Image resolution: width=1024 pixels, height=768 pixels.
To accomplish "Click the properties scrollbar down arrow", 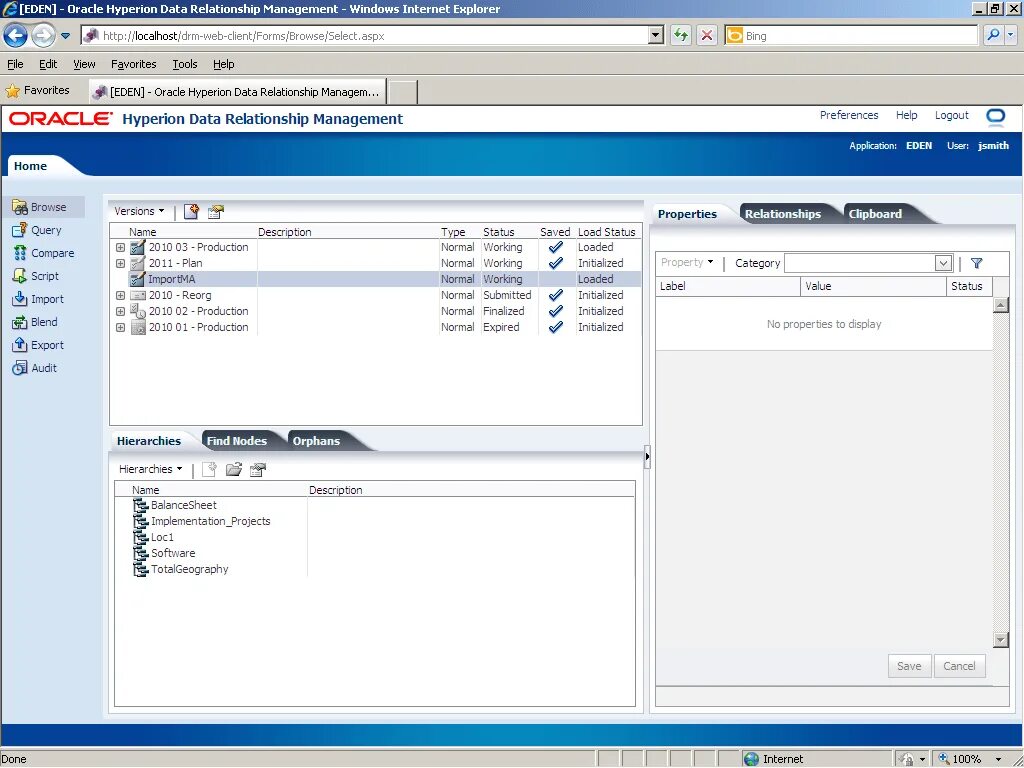I will 1000,640.
